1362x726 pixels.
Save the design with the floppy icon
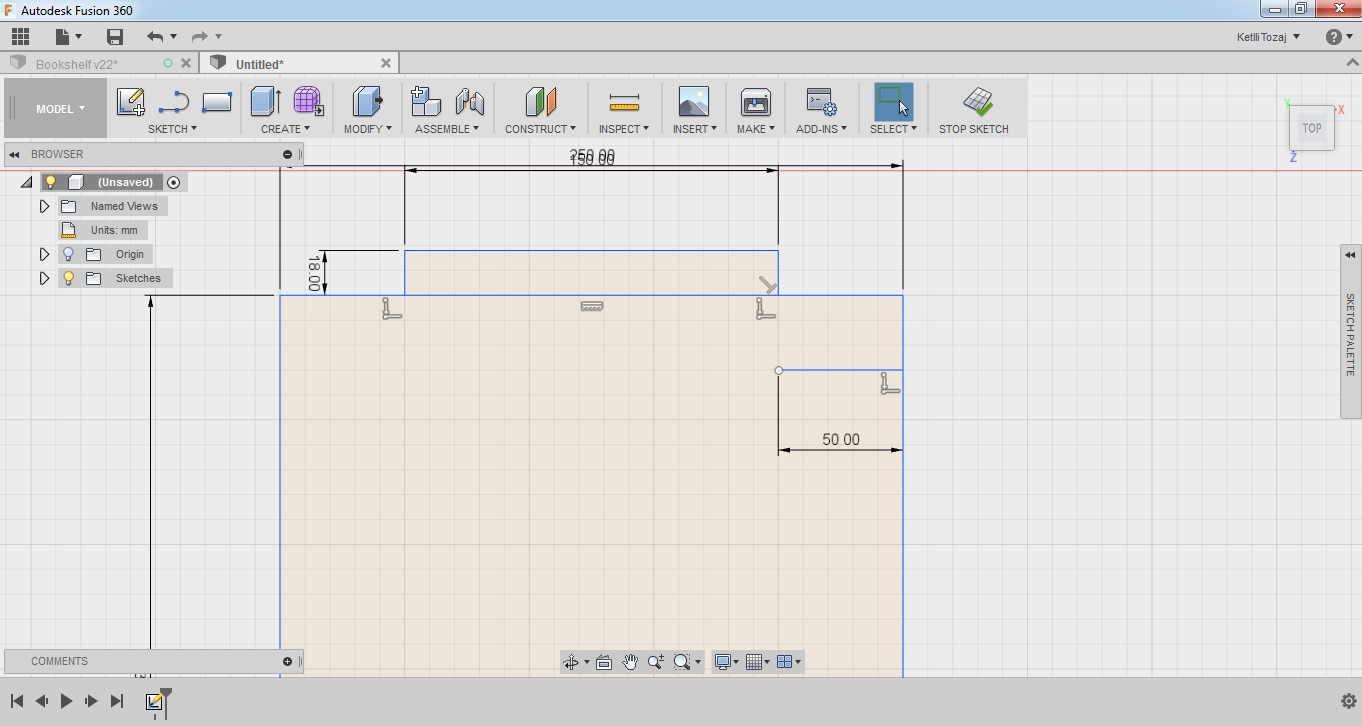(115, 37)
